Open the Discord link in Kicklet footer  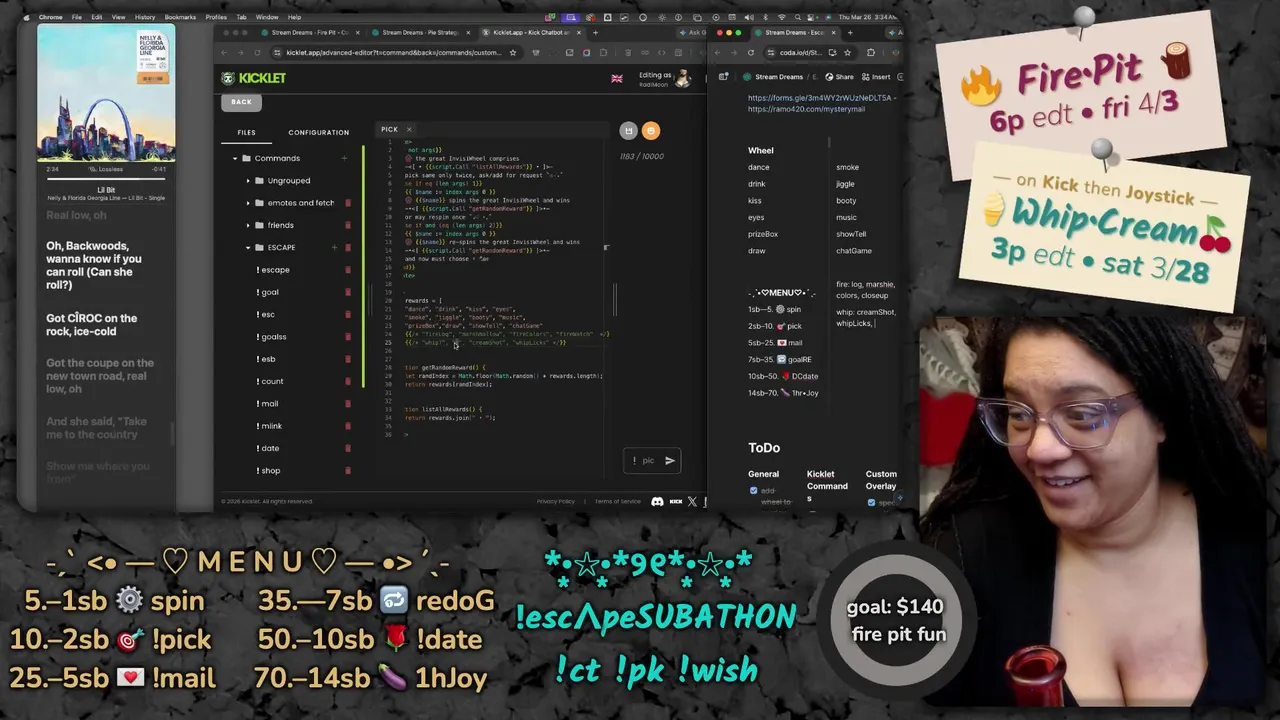(657, 501)
